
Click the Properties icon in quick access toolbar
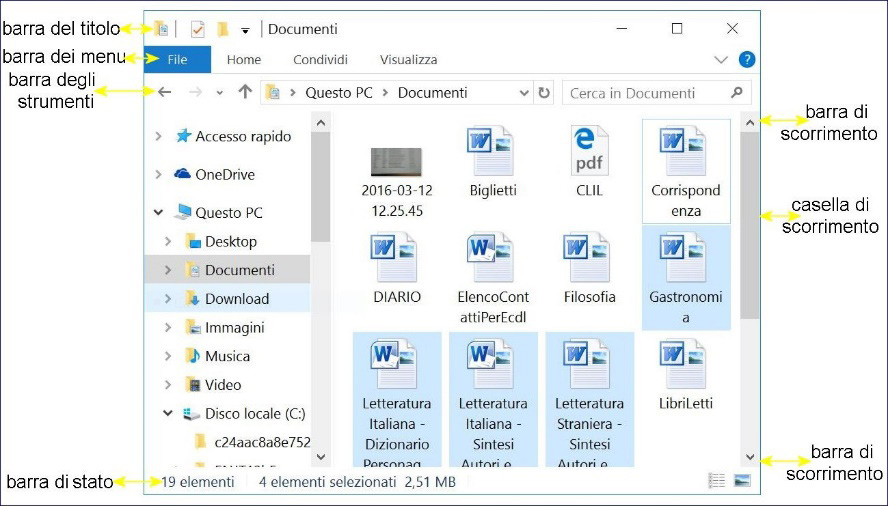pos(197,30)
